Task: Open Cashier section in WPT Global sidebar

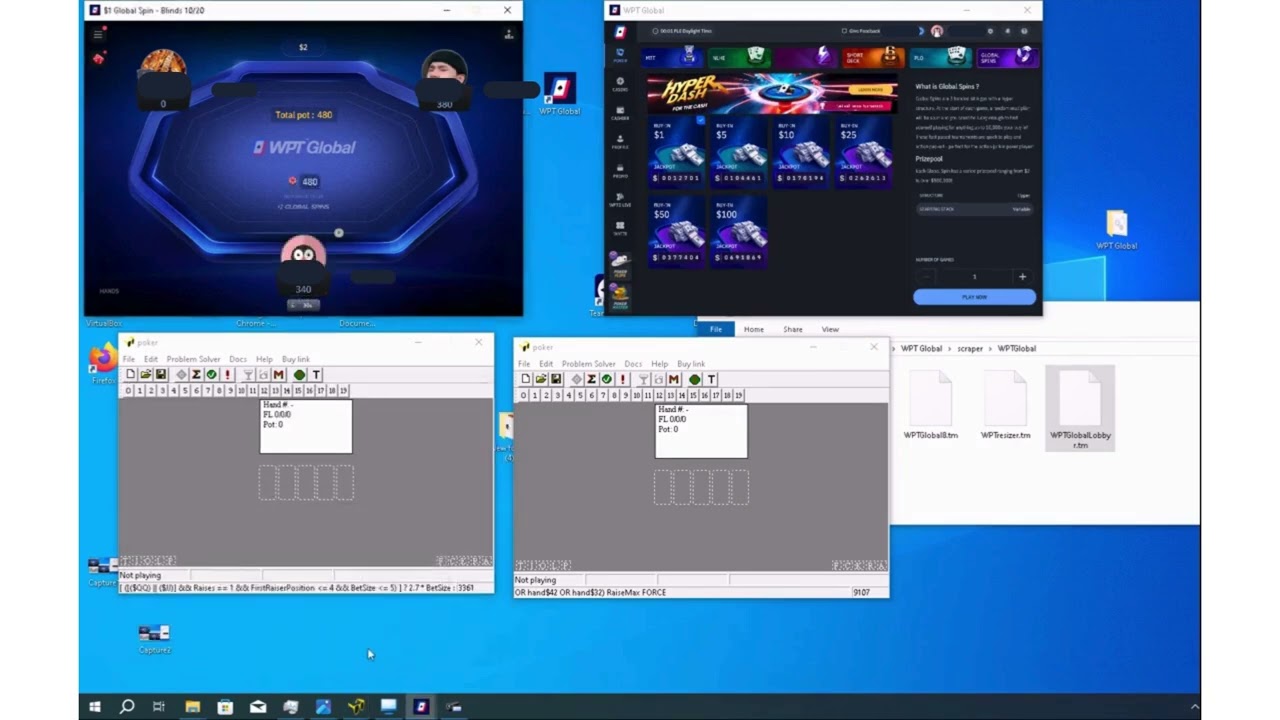Action: pos(620,112)
